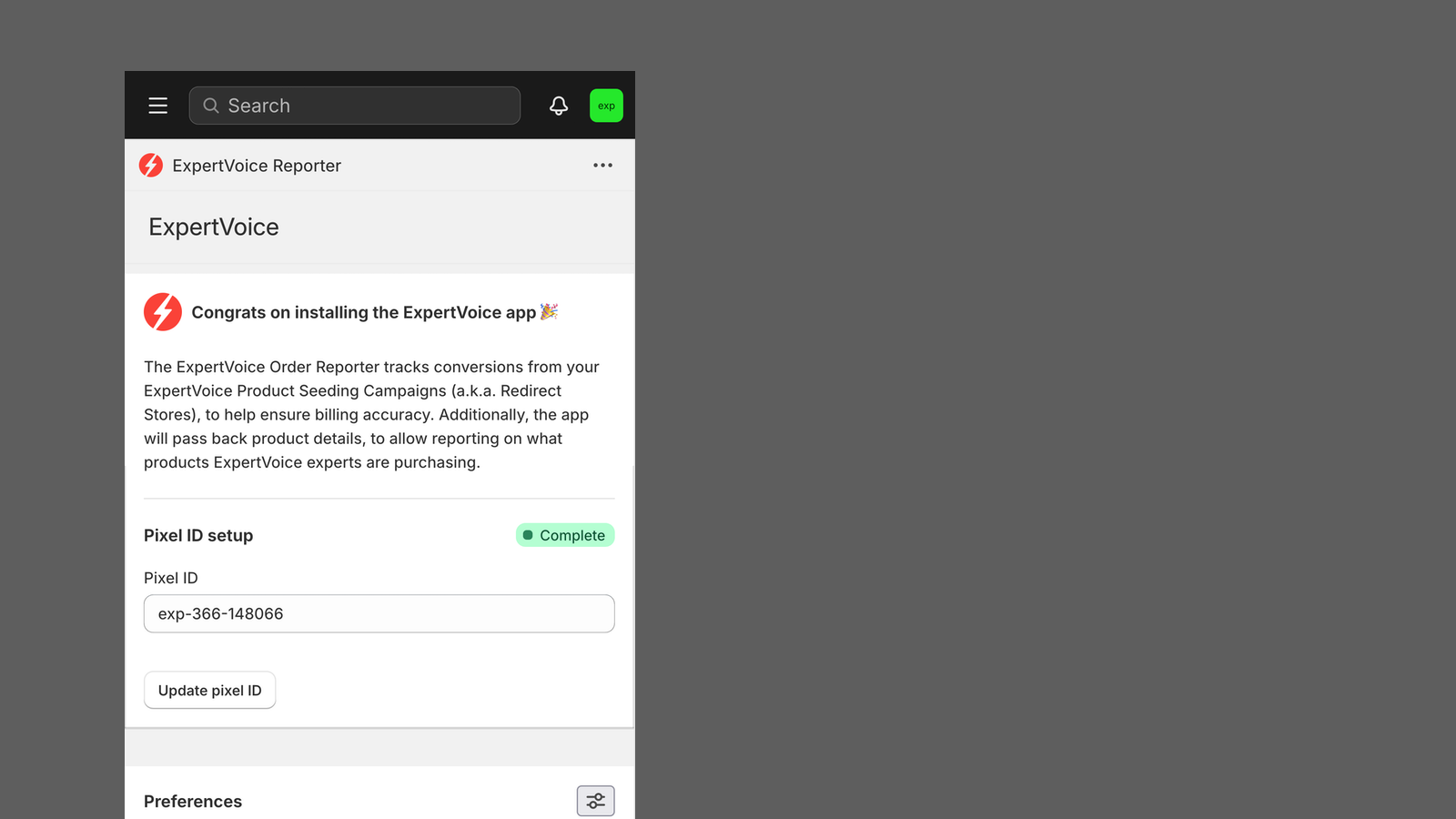This screenshot has width=1456, height=819.
Task: Click the Pixel ID input field
Action: click(379, 613)
